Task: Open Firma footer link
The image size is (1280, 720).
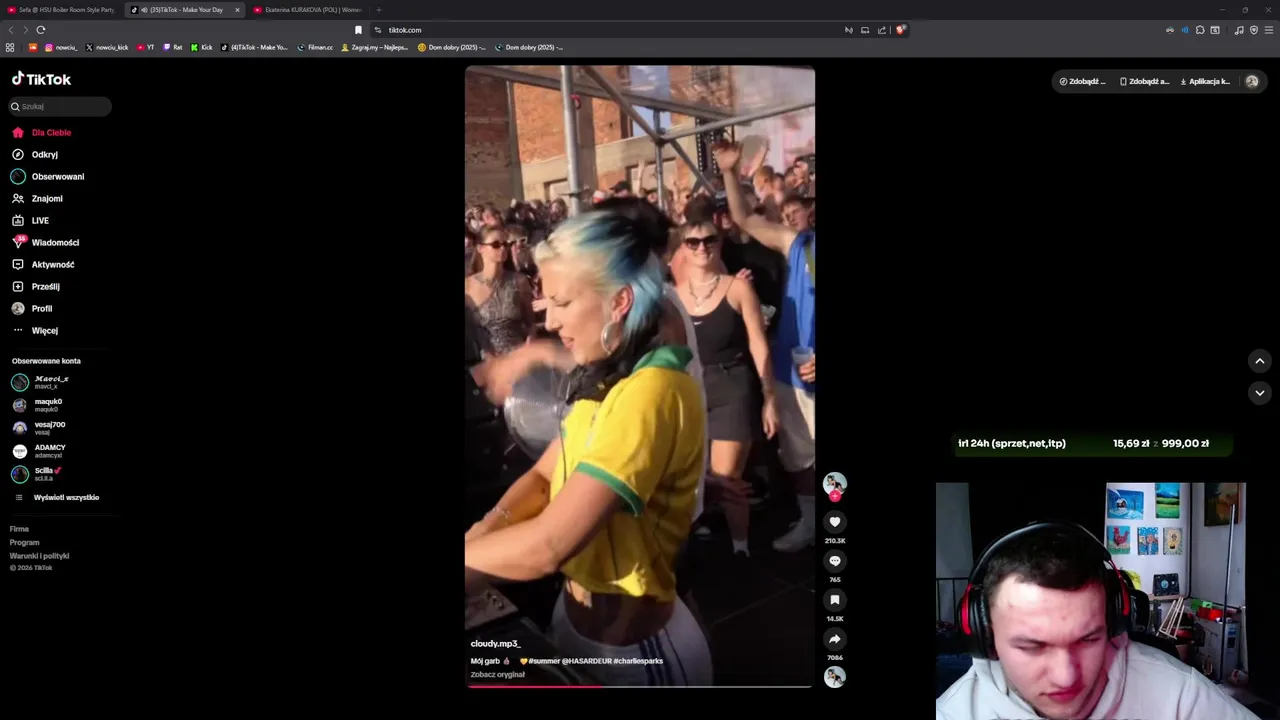Action: coord(19,529)
